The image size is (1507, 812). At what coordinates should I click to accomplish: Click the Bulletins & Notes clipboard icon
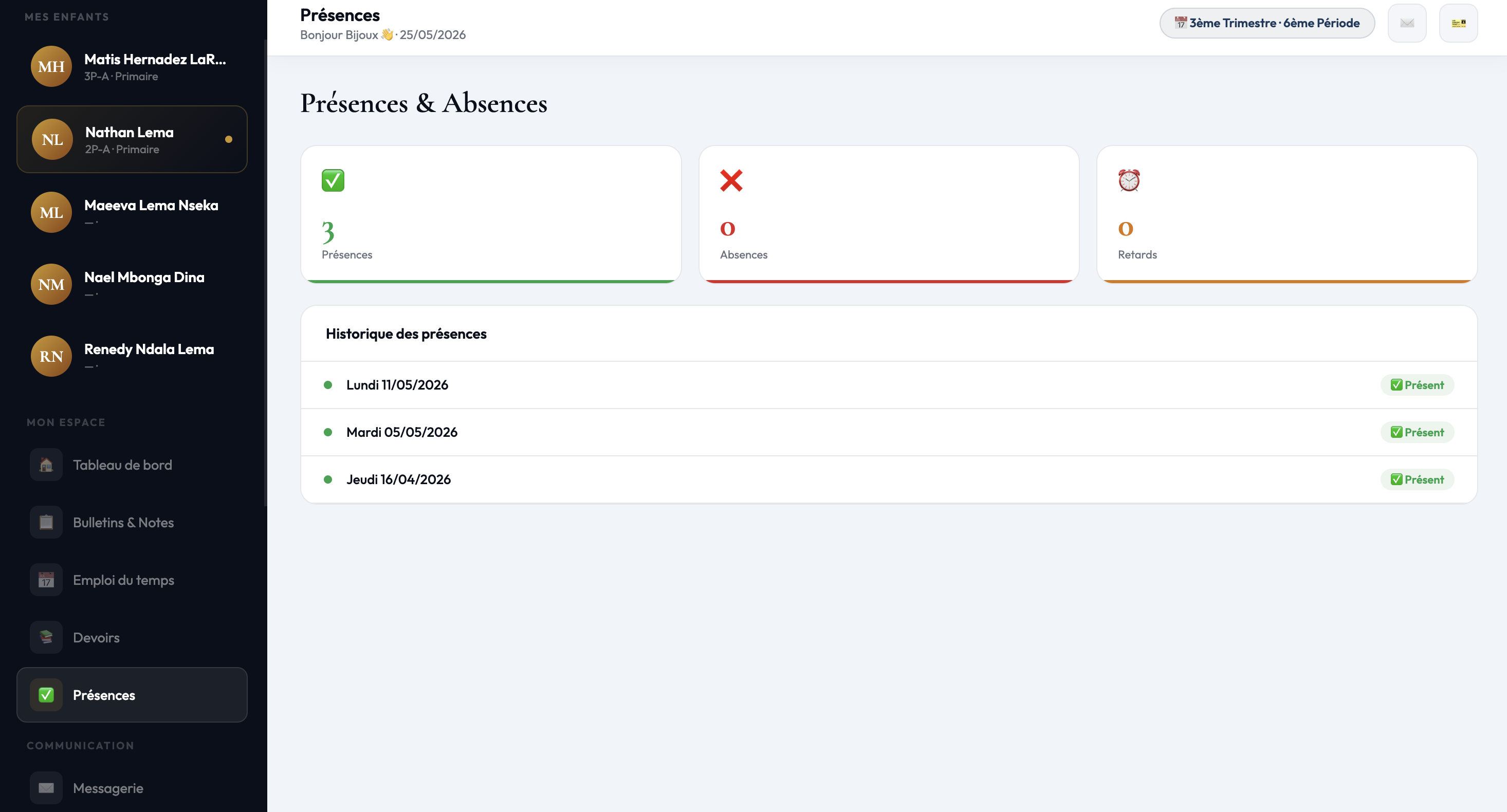point(46,523)
